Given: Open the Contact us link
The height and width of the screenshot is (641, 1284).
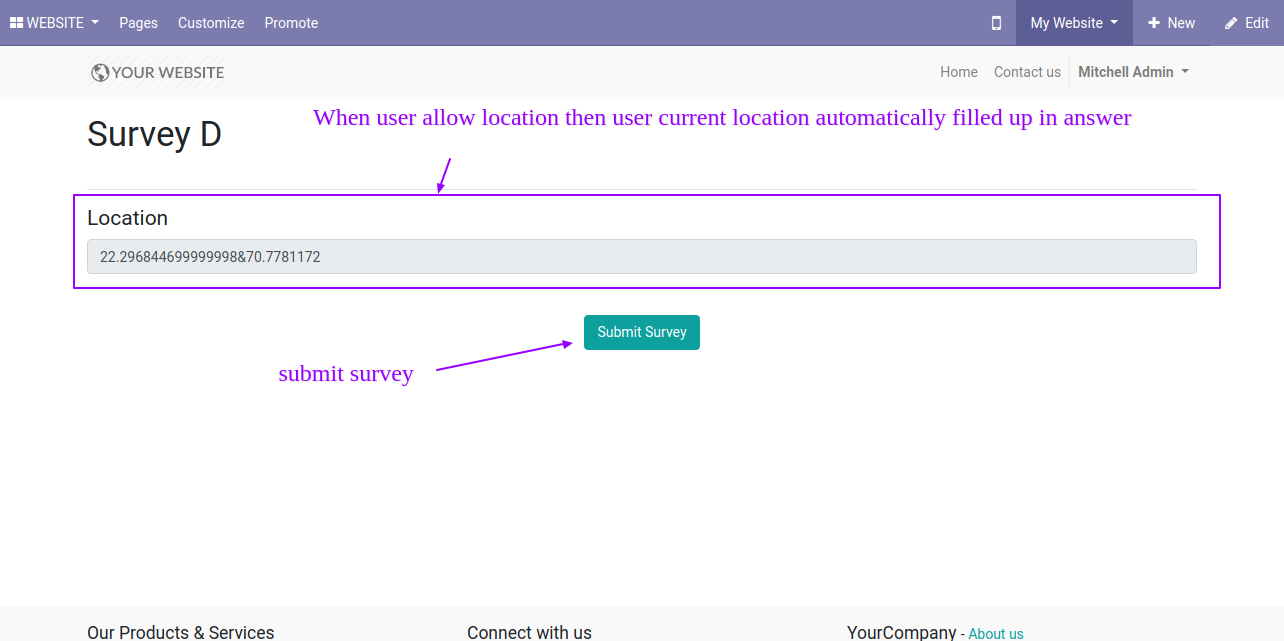Looking at the screenshot, I should [1027, 72].
